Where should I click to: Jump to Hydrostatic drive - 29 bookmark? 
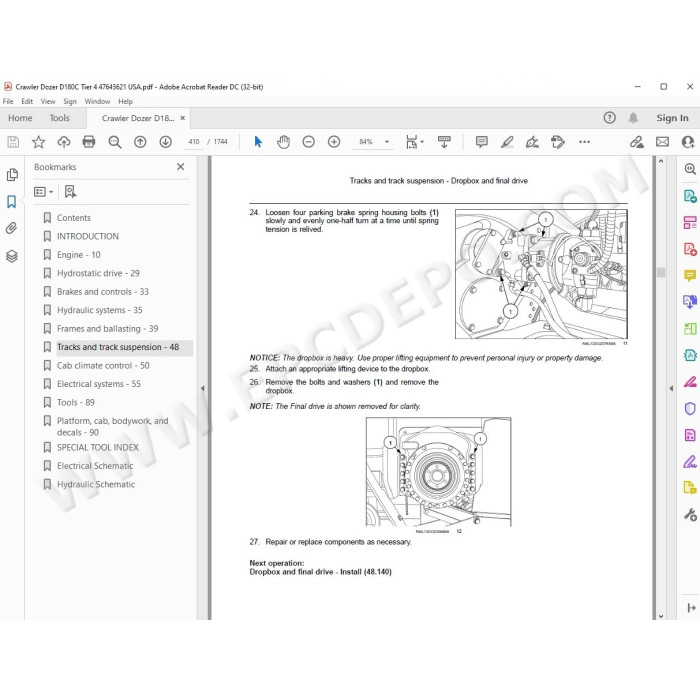click(98, 273)
